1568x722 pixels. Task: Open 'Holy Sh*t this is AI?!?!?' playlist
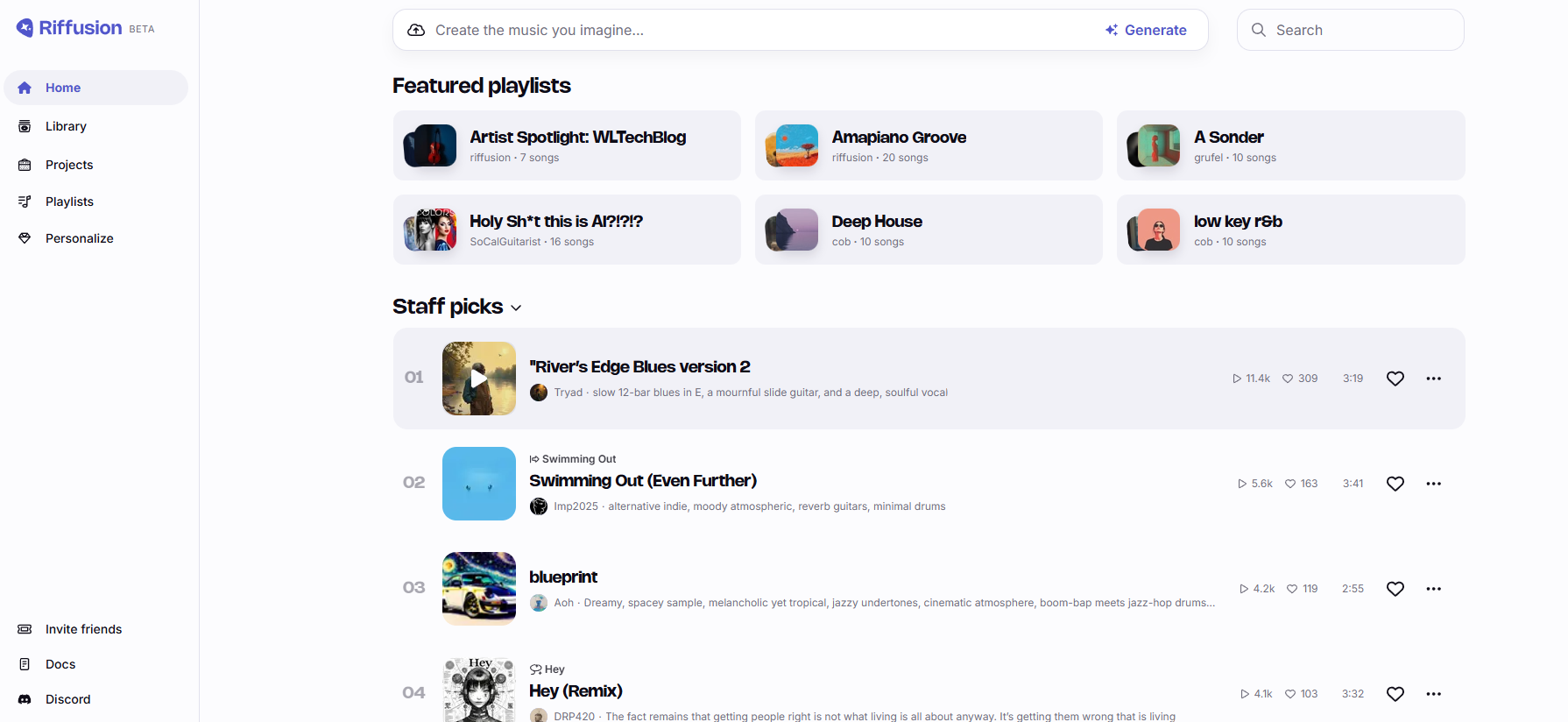click(567, 230)
